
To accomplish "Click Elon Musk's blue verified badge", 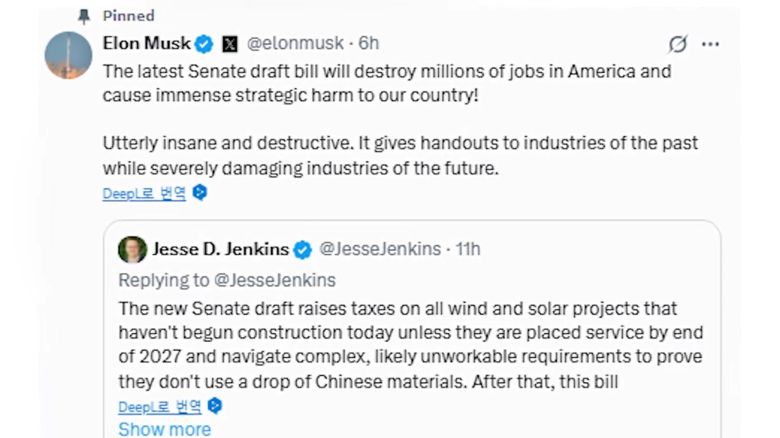I will (204, 43).
